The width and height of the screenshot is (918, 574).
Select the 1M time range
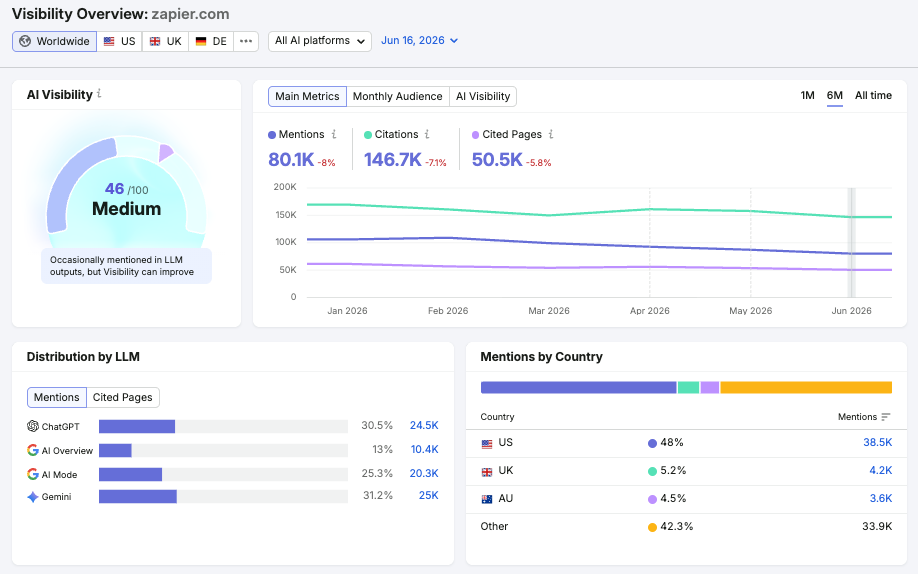[x=807, y=95]
